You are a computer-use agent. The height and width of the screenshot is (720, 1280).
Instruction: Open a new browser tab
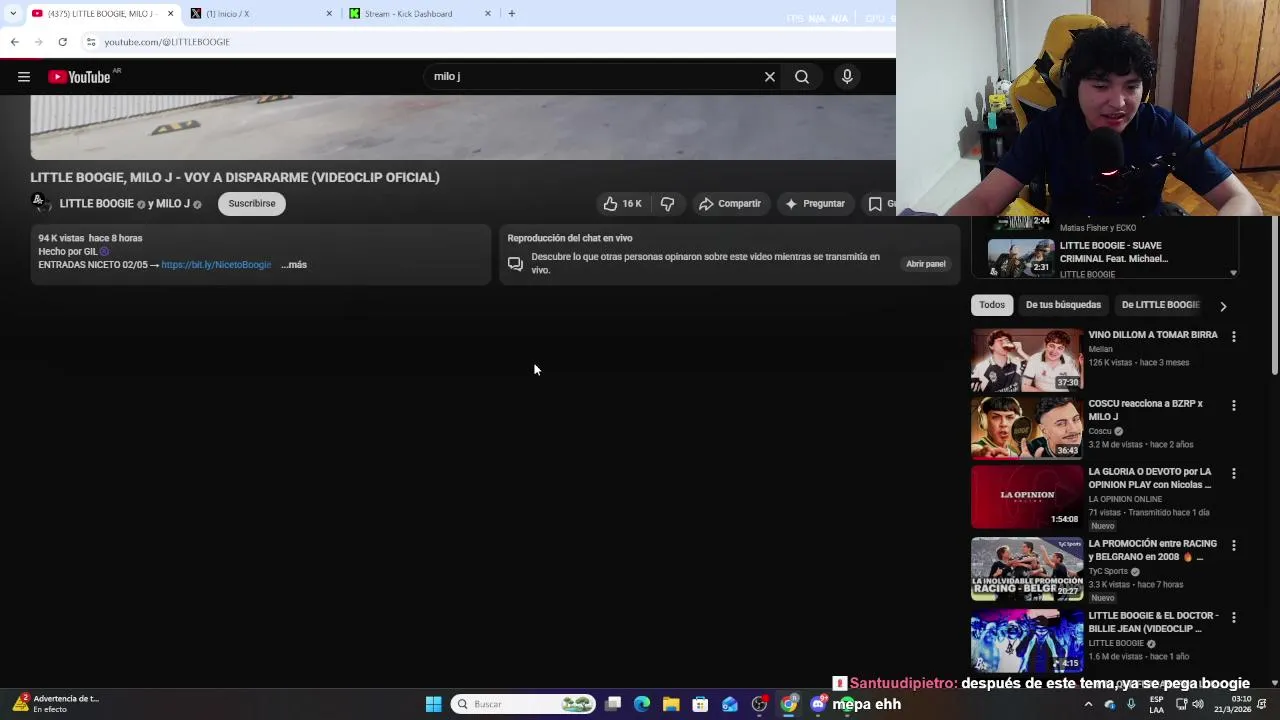(x=511, y=14)
